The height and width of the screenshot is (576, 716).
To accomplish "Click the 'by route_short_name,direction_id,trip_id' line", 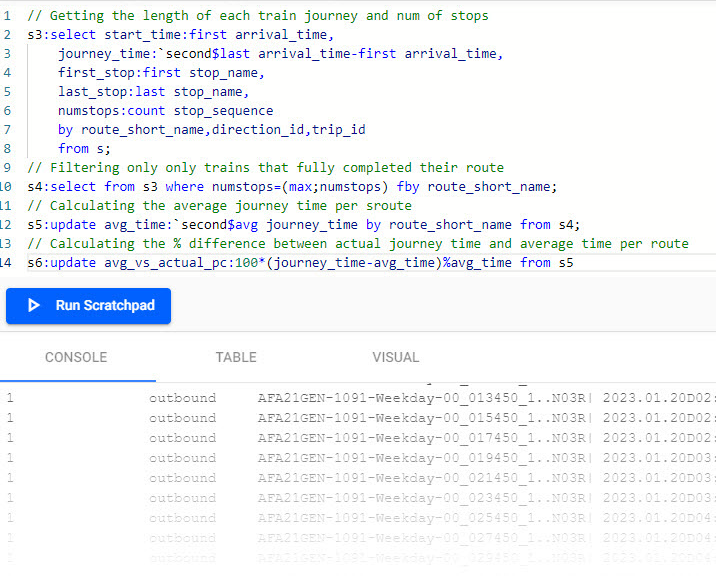I will pos(211,129).
